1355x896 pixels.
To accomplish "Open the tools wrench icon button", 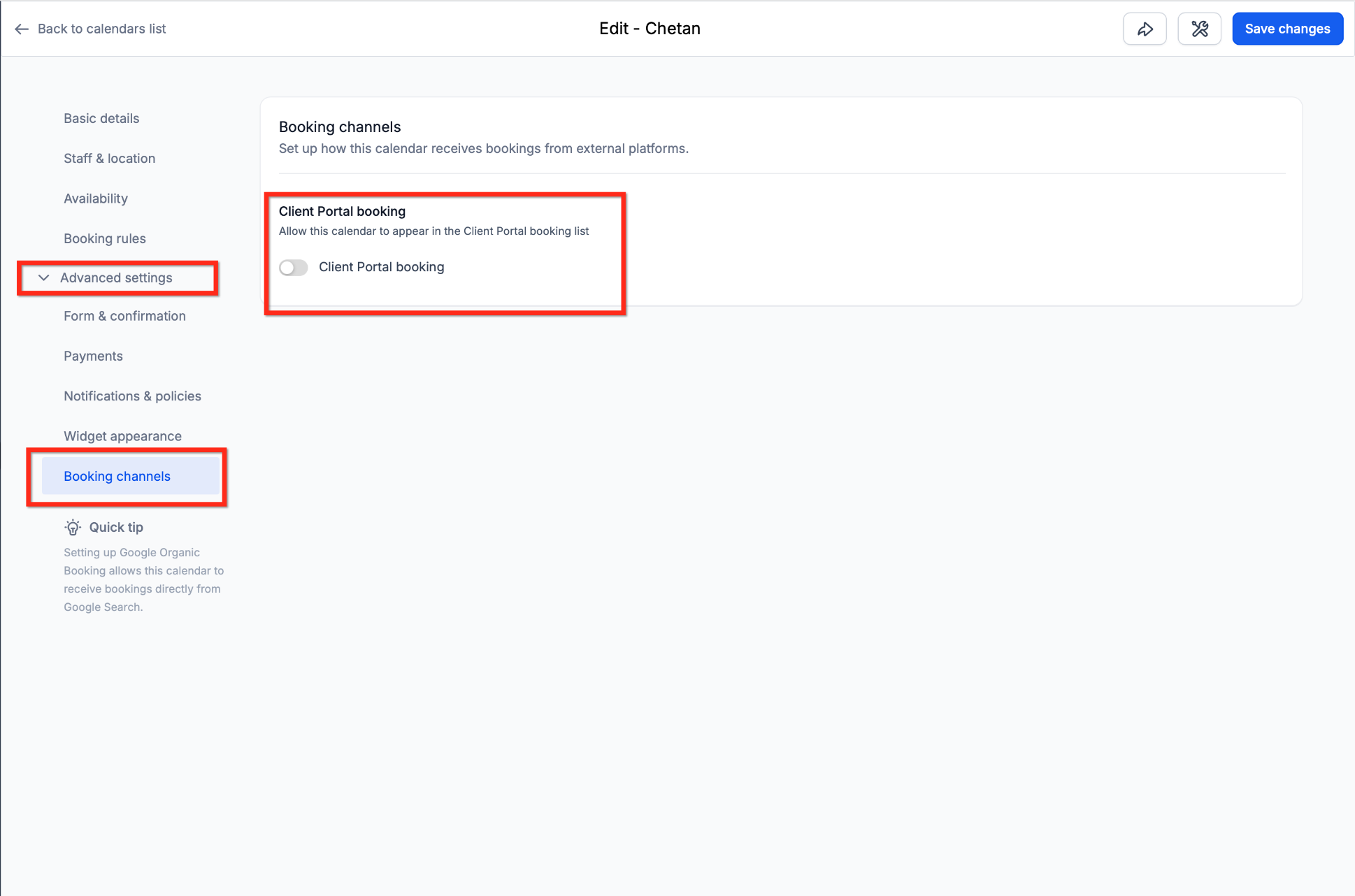I will click(1199, 29).
